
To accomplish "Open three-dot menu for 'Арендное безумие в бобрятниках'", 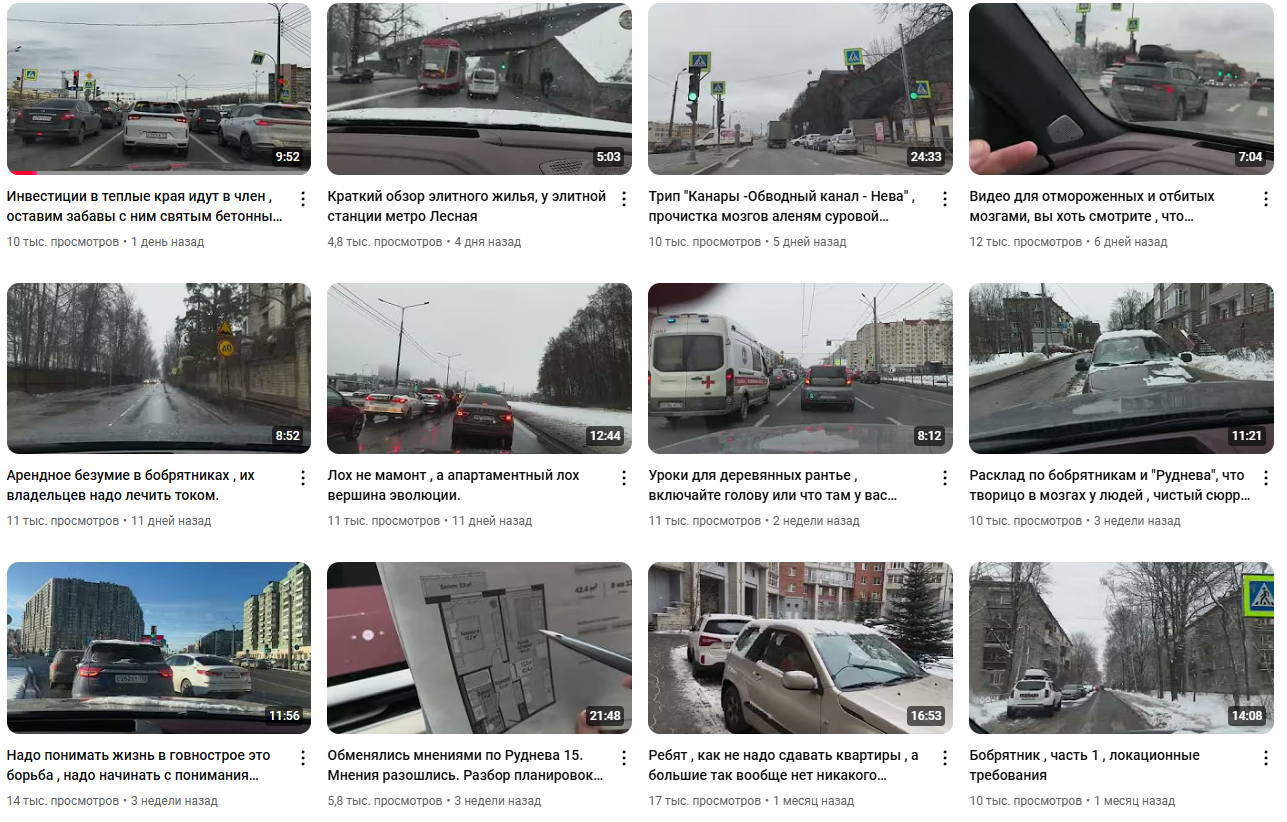I will pyautogui.click(x=303, y=478).
